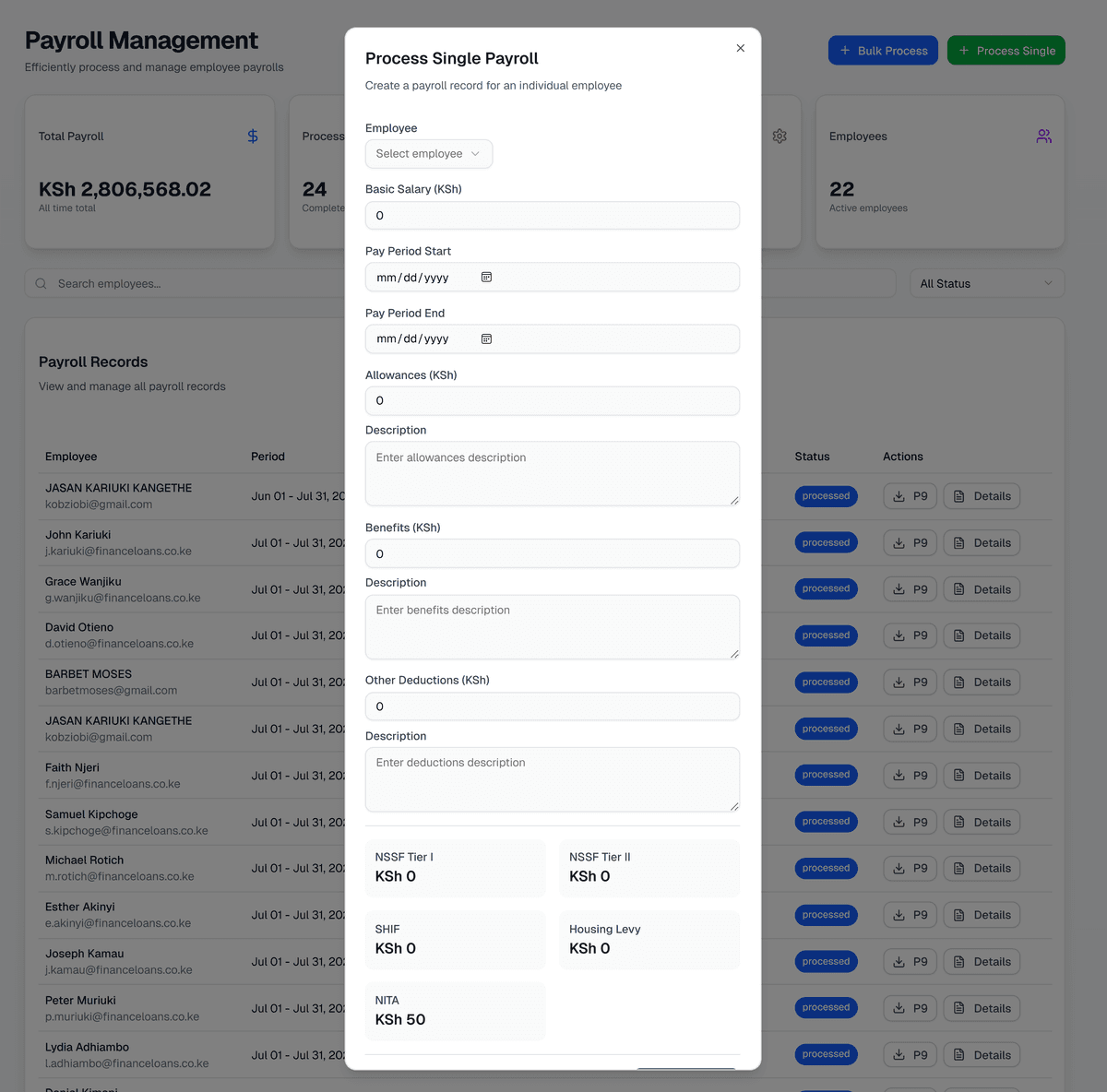This screenshot has width=1107, height=1092.
Task: Click the Benefits amount field
Action: [x=553, y=554]
